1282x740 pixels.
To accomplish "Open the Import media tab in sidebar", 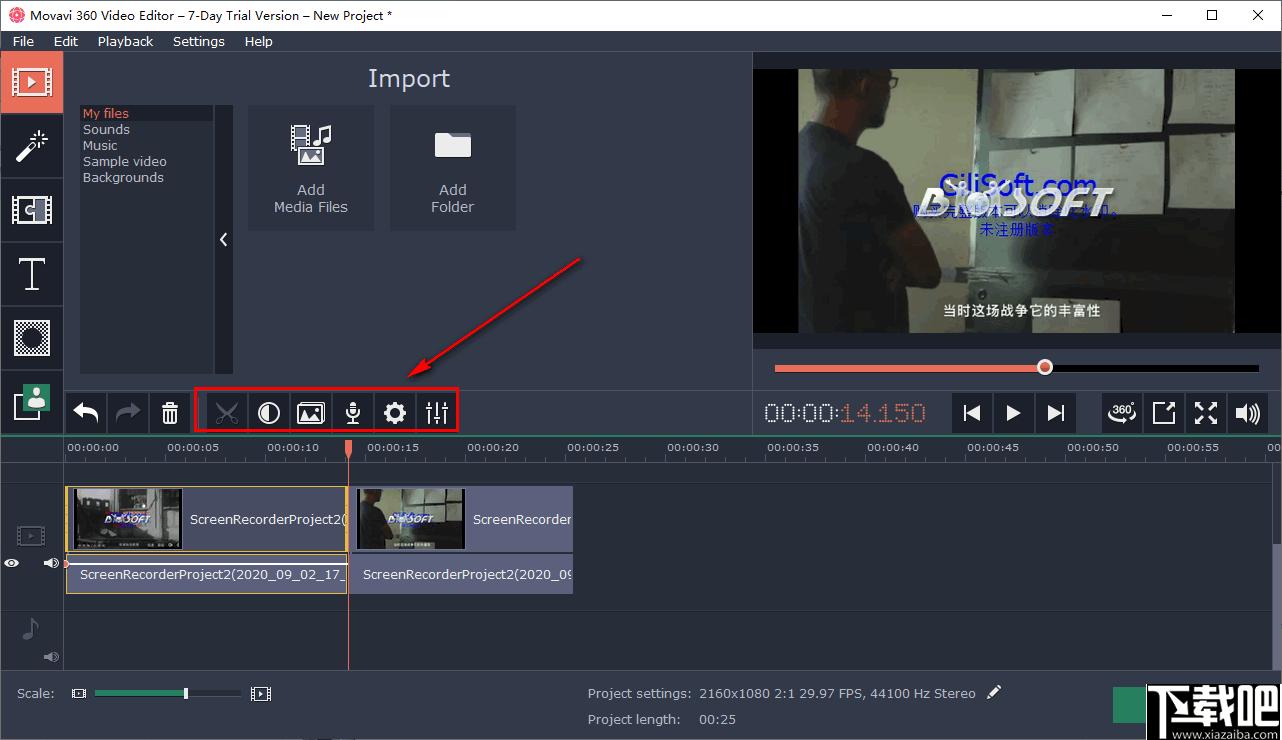I will click(x=31, y=81).
